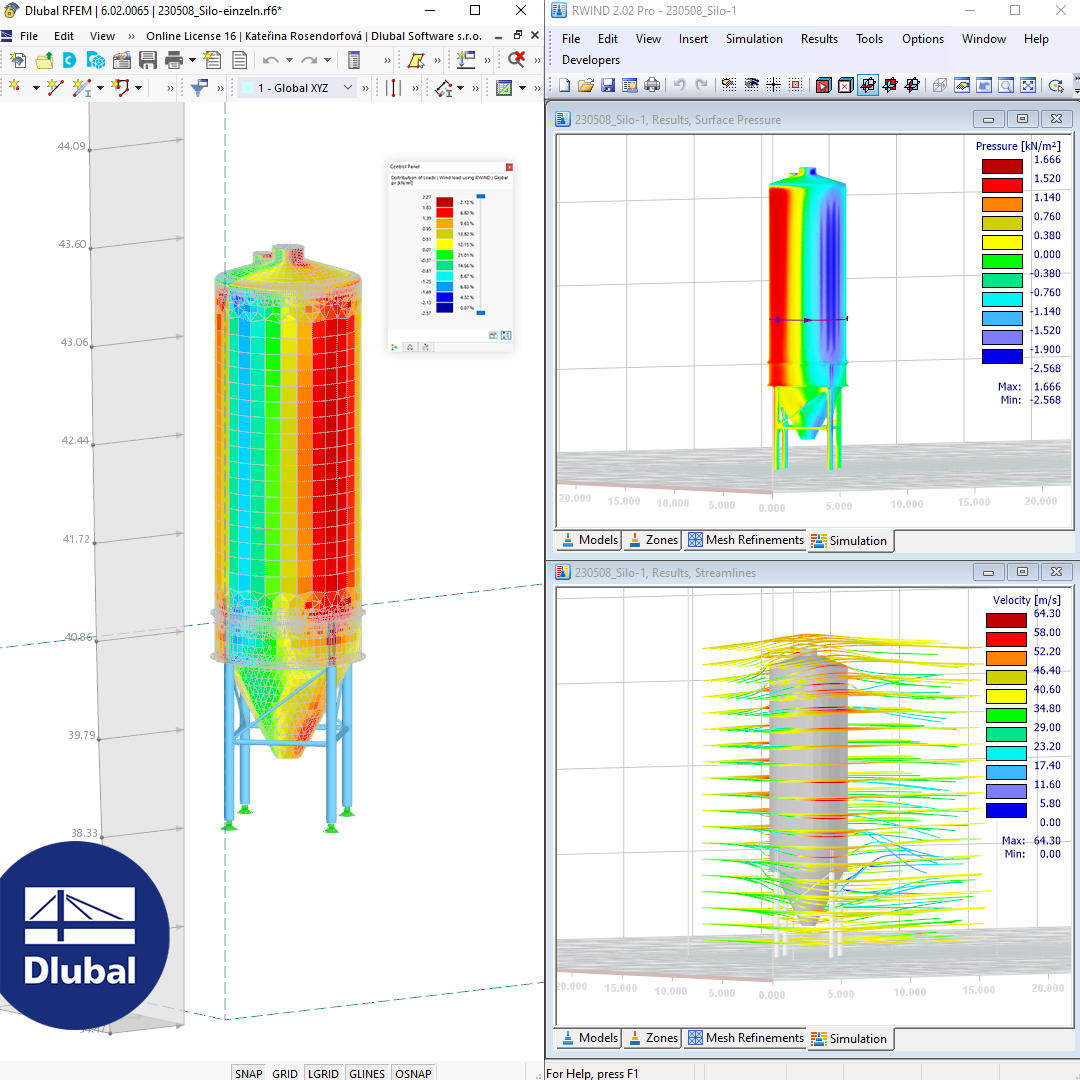This screenshot has height=1080, width=1080.
Task: Click the green 0.000 pressure legend swatch
Action: [1002, 261]
